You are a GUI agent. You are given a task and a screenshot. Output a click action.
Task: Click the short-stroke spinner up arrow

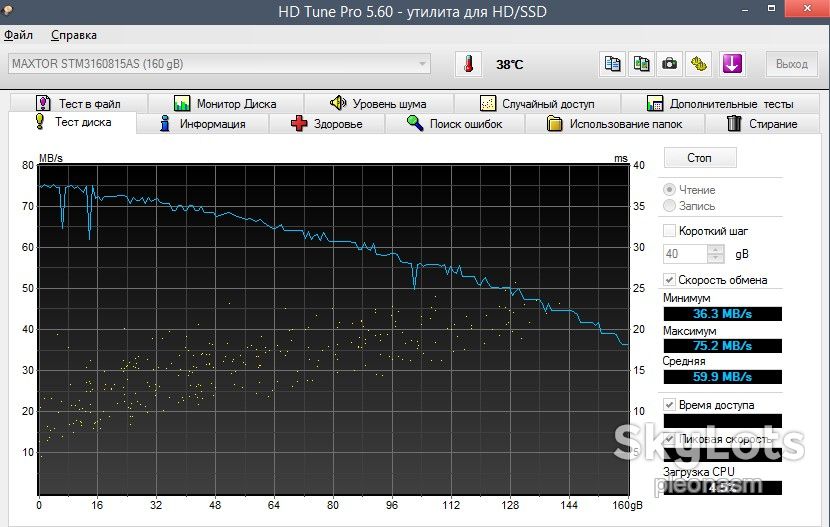(x=716, y=249)
